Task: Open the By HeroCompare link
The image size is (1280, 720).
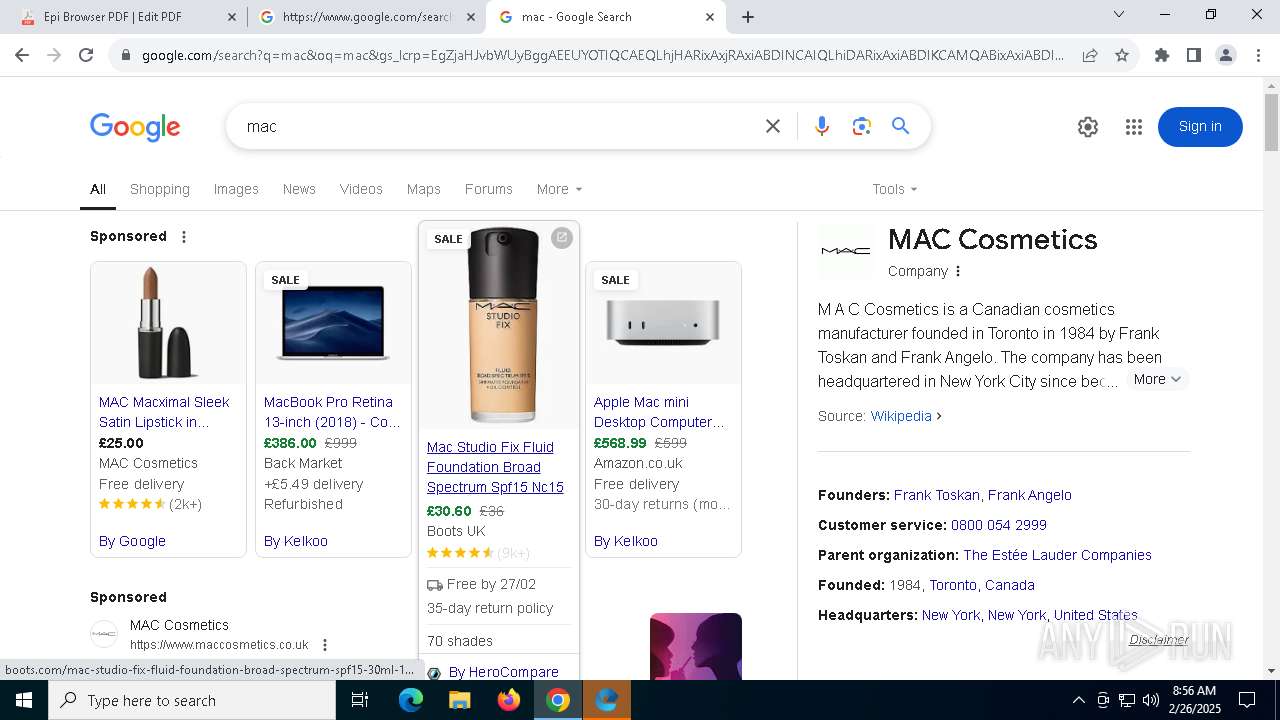Action: (x=504, y=672)
